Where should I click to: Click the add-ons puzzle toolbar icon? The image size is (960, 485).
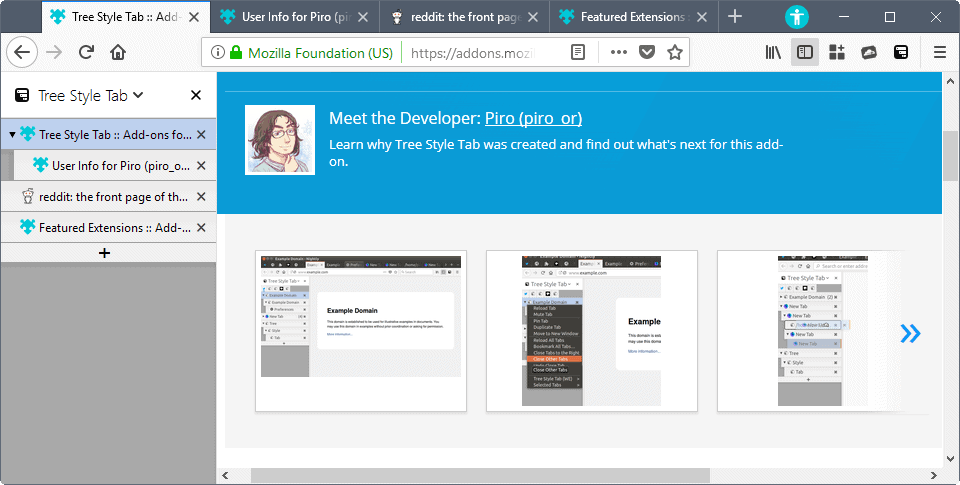point(837,53)
